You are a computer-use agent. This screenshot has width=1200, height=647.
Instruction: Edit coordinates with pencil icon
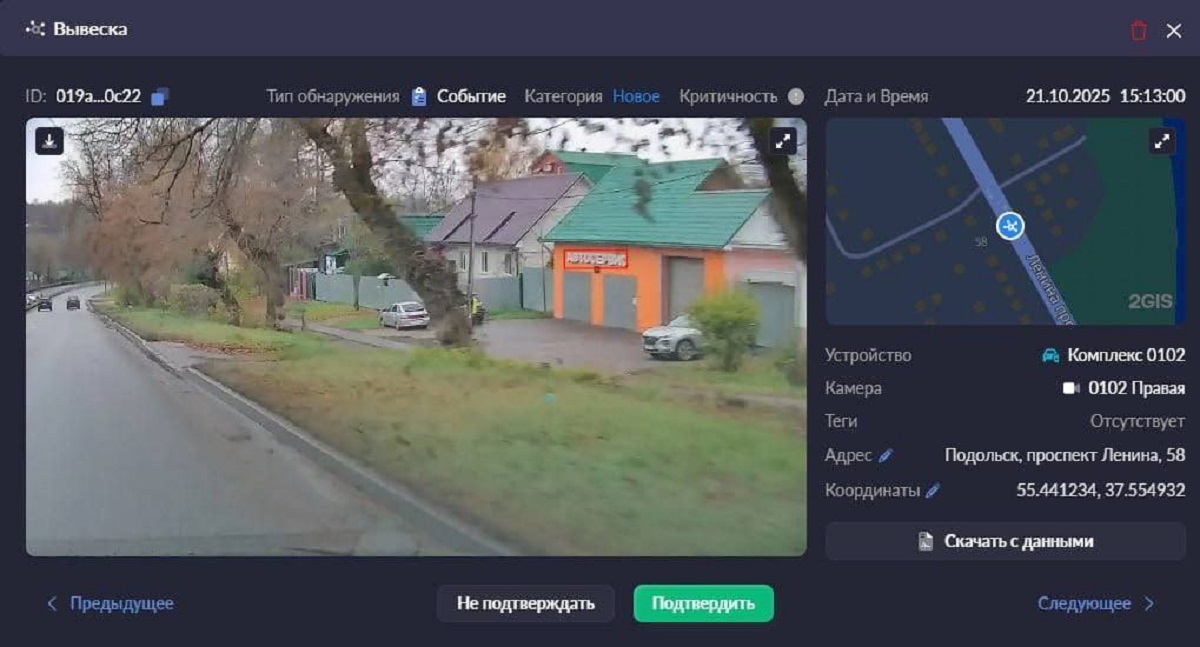coord(933,491)
